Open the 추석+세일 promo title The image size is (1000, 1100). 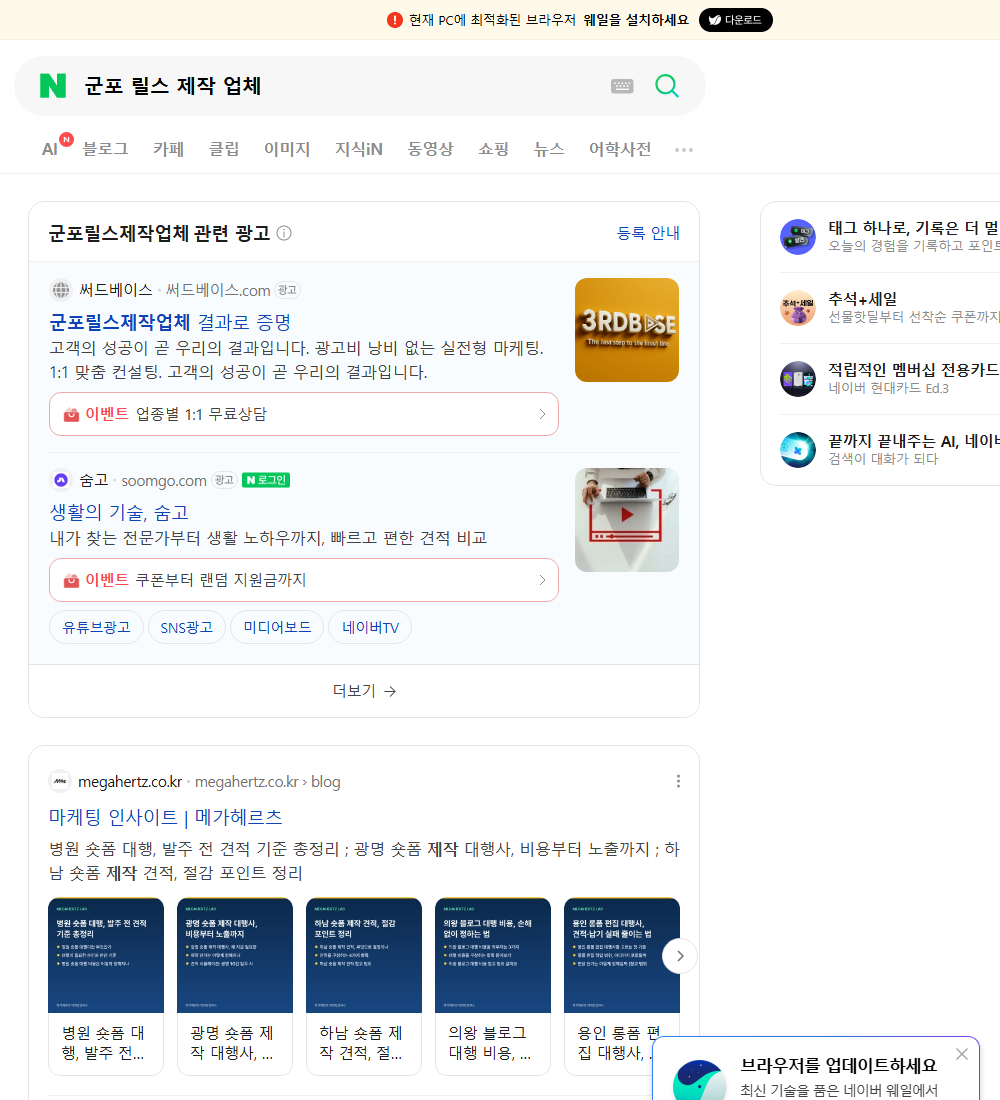pyautogui.click(x=862, y=299)
